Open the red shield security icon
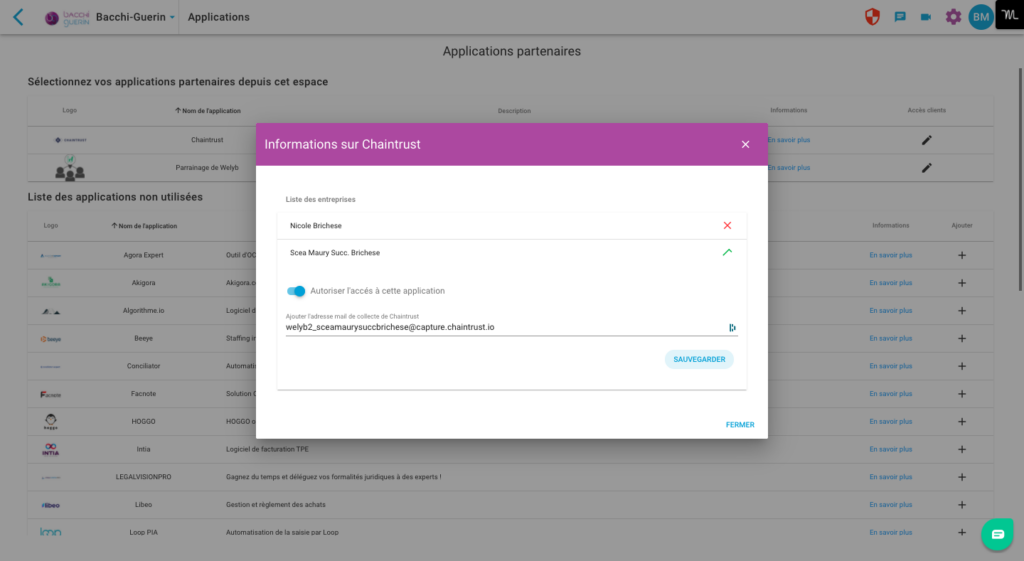The width and height of the screenshot is (1024, 561). tap(872, 17)
